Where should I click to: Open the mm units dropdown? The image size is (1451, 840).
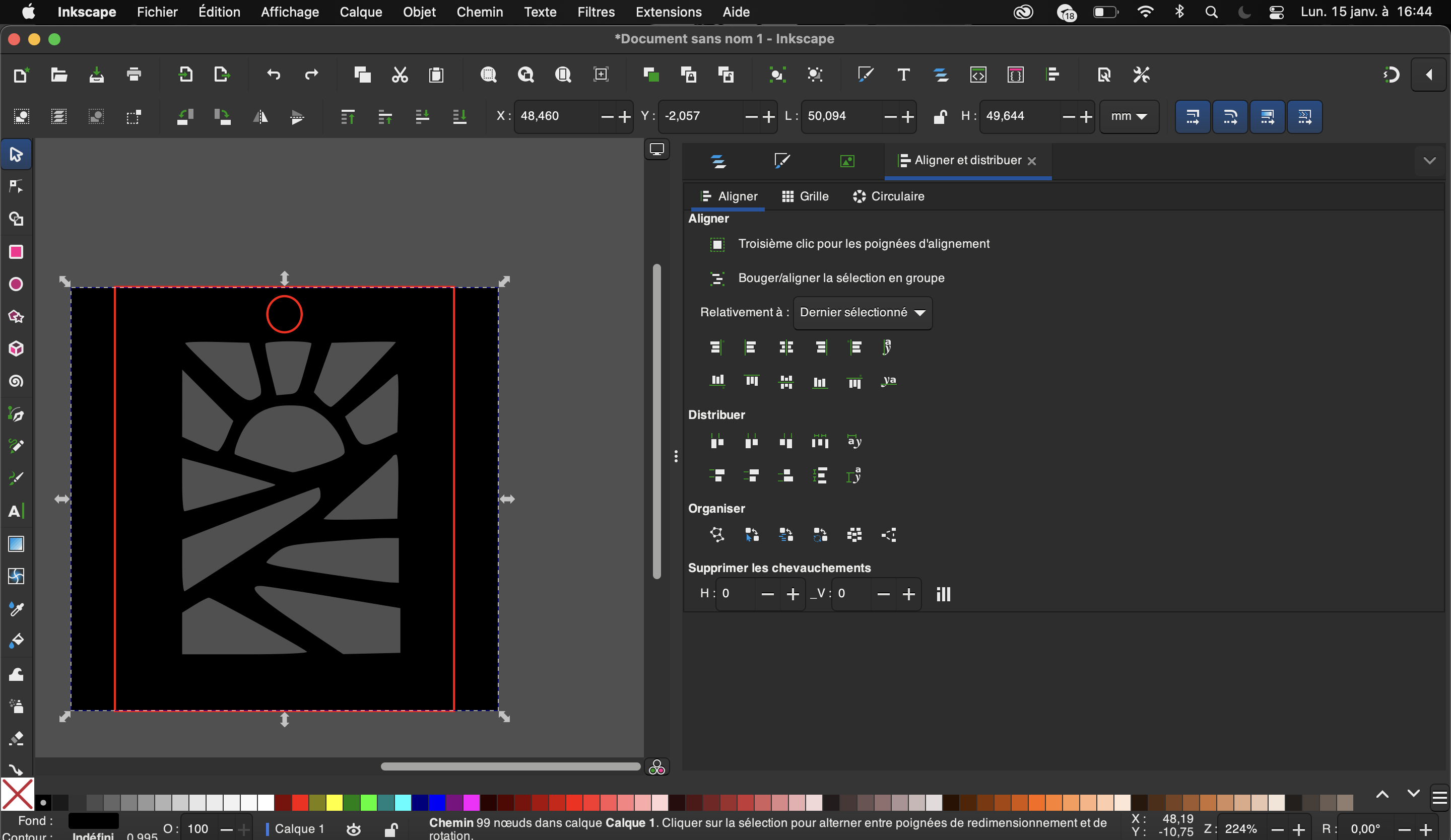click(1129, 116)
